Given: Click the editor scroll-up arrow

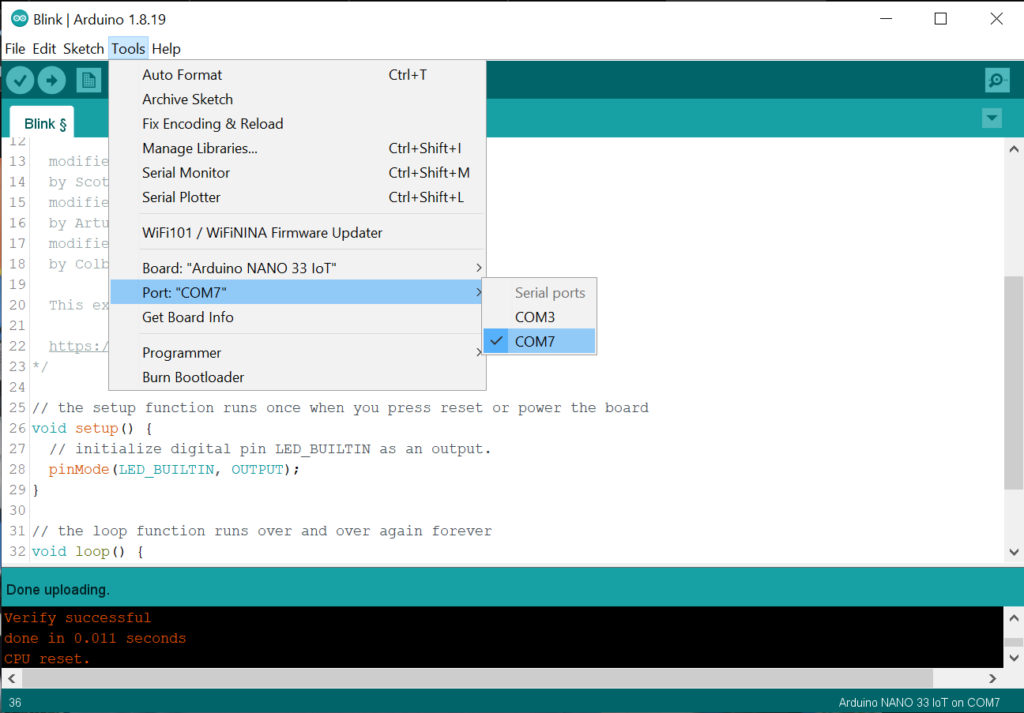Looking at the screenshot, I should point(1013,149).
